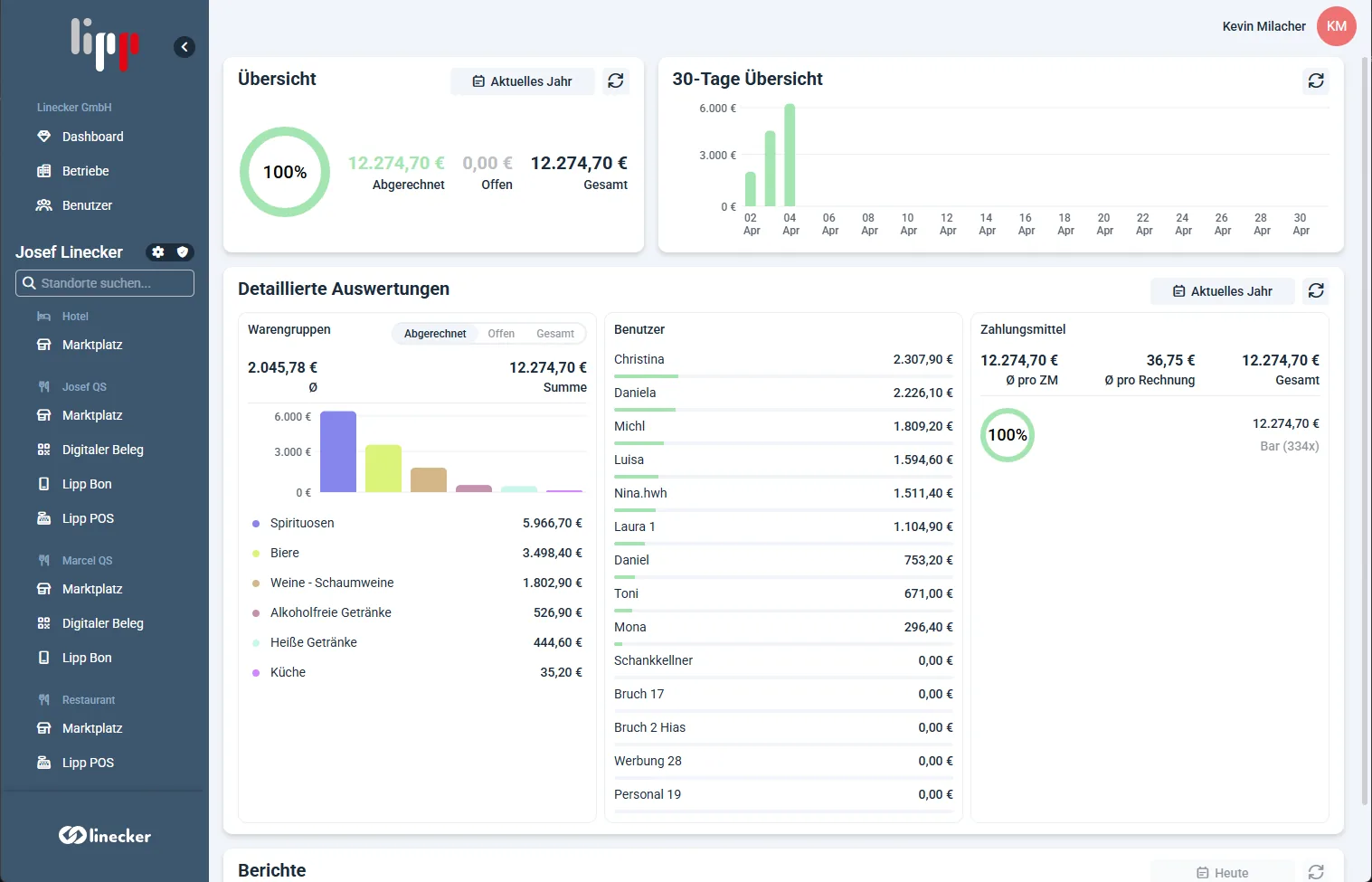Click the Kevin Milacher user name
The image size is (1372, 882).
pyautogui.click(x=1263, y=26)
